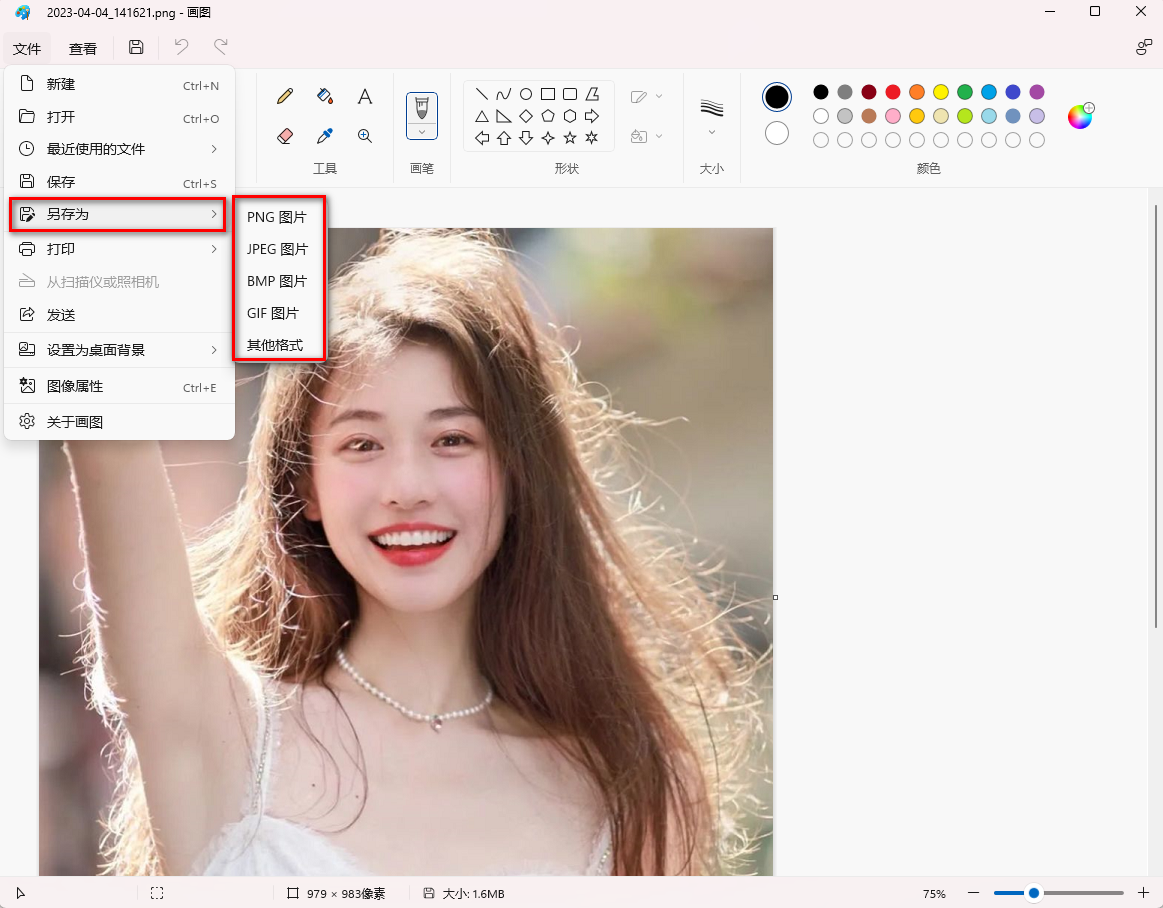This screenshot has width=1163, height=908.
Task: Click the zoom slider handle
Action: pyautogui.click(x=1034, y=893)
